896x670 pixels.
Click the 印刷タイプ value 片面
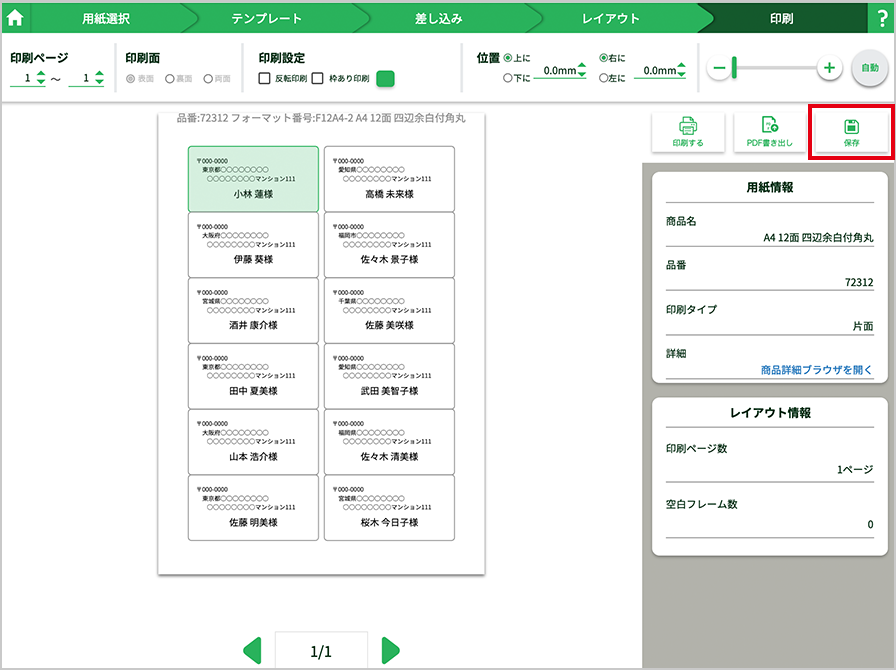(x=863, y=326)
